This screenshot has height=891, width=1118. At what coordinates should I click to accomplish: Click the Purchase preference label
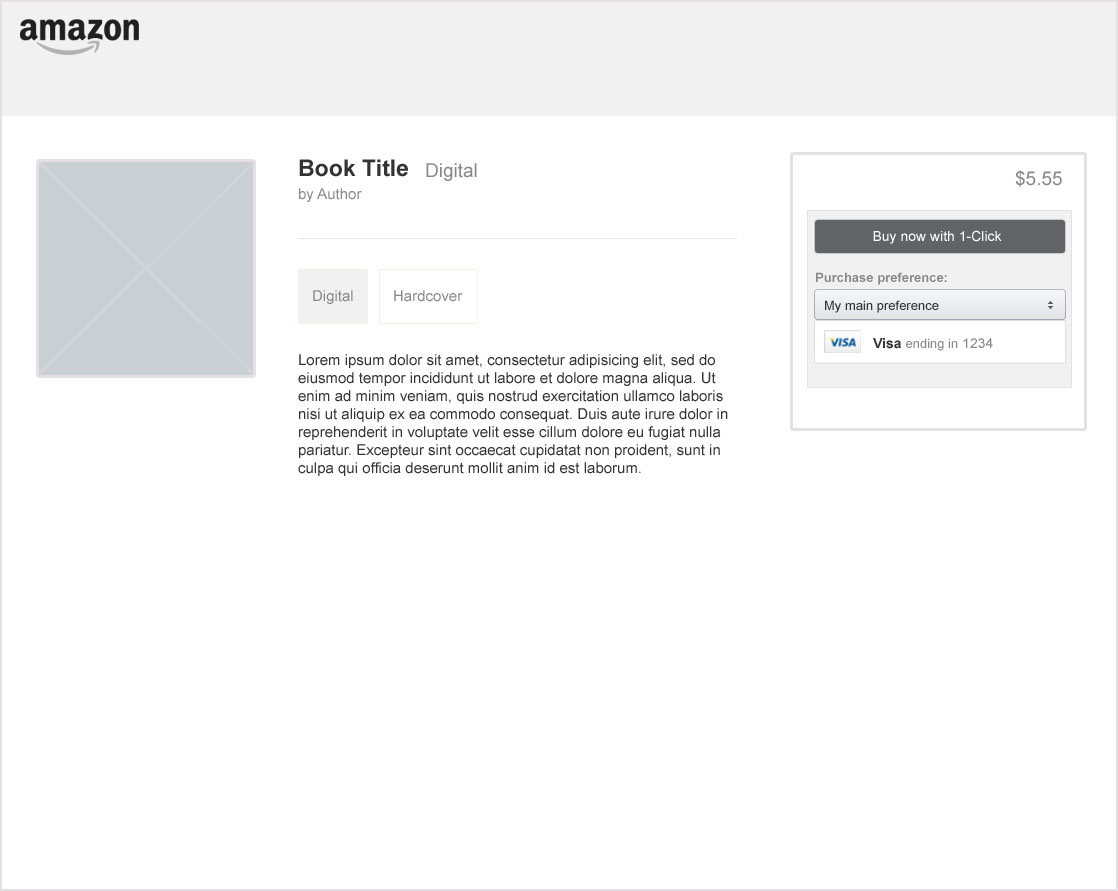(881, 277)
